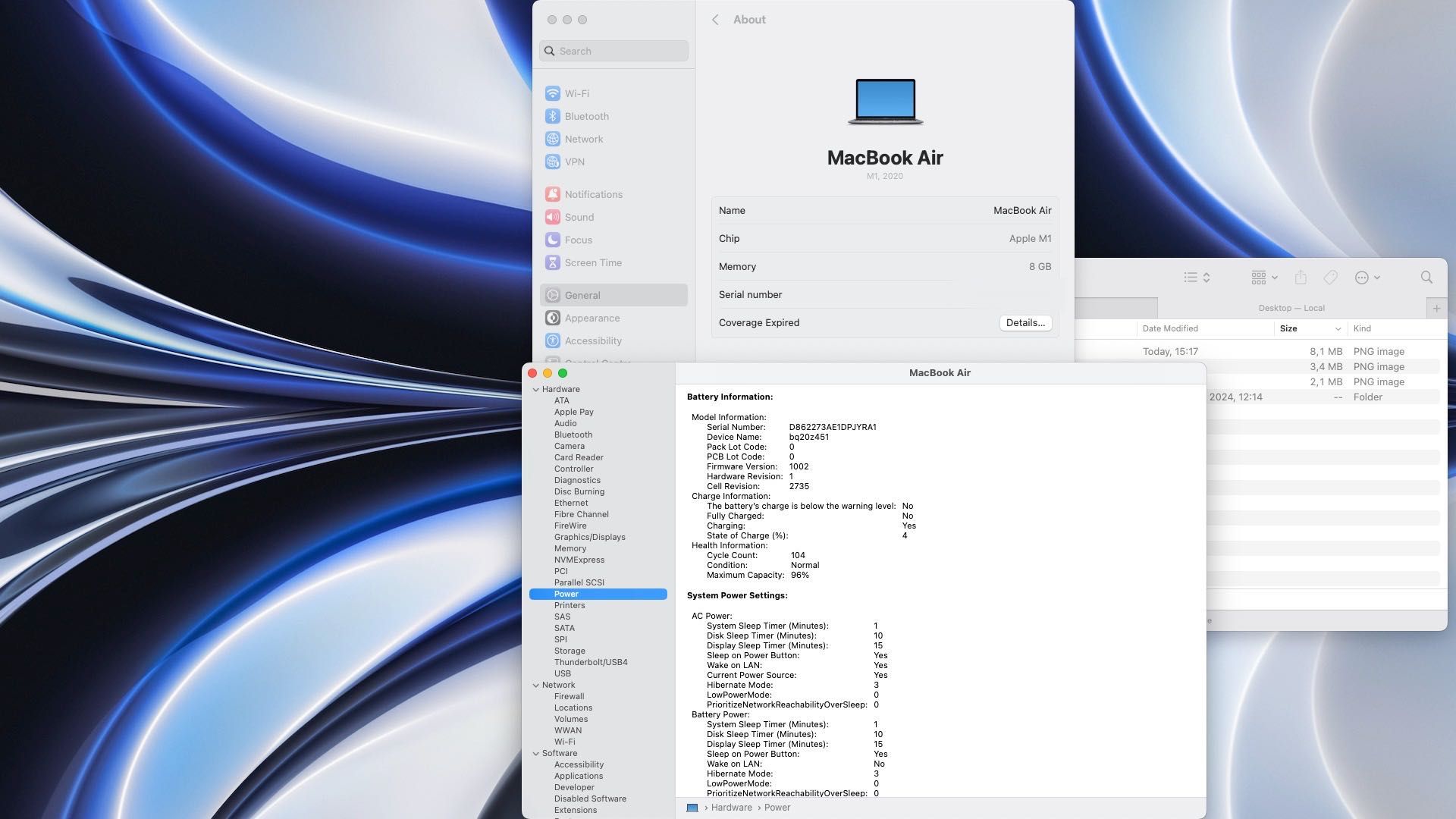Screen dimensions: 1456x819
Task: Click the Finder search magnifier icon
Action: click(x=1426, y=278)
